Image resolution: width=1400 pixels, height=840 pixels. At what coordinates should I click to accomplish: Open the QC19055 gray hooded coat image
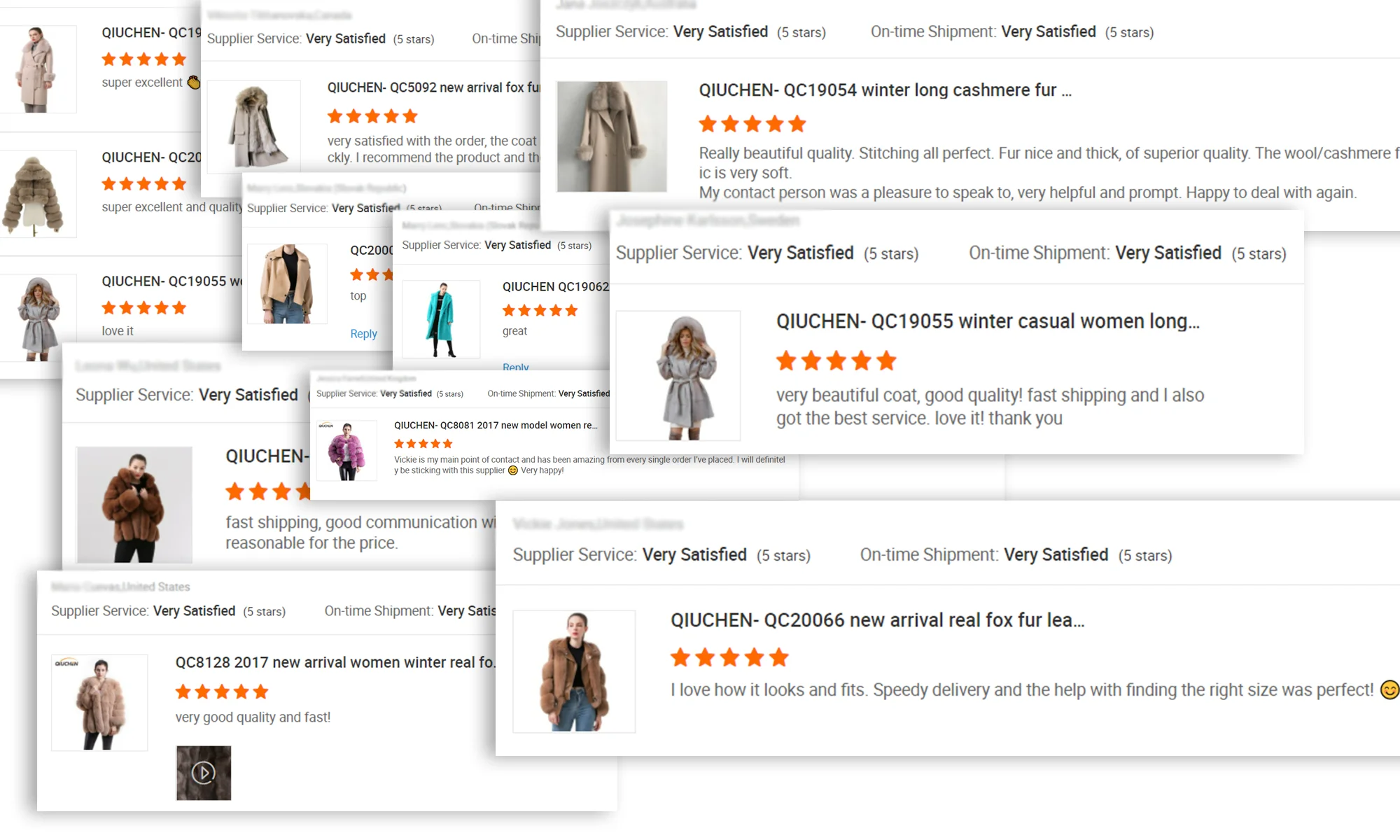pos(678,376)
